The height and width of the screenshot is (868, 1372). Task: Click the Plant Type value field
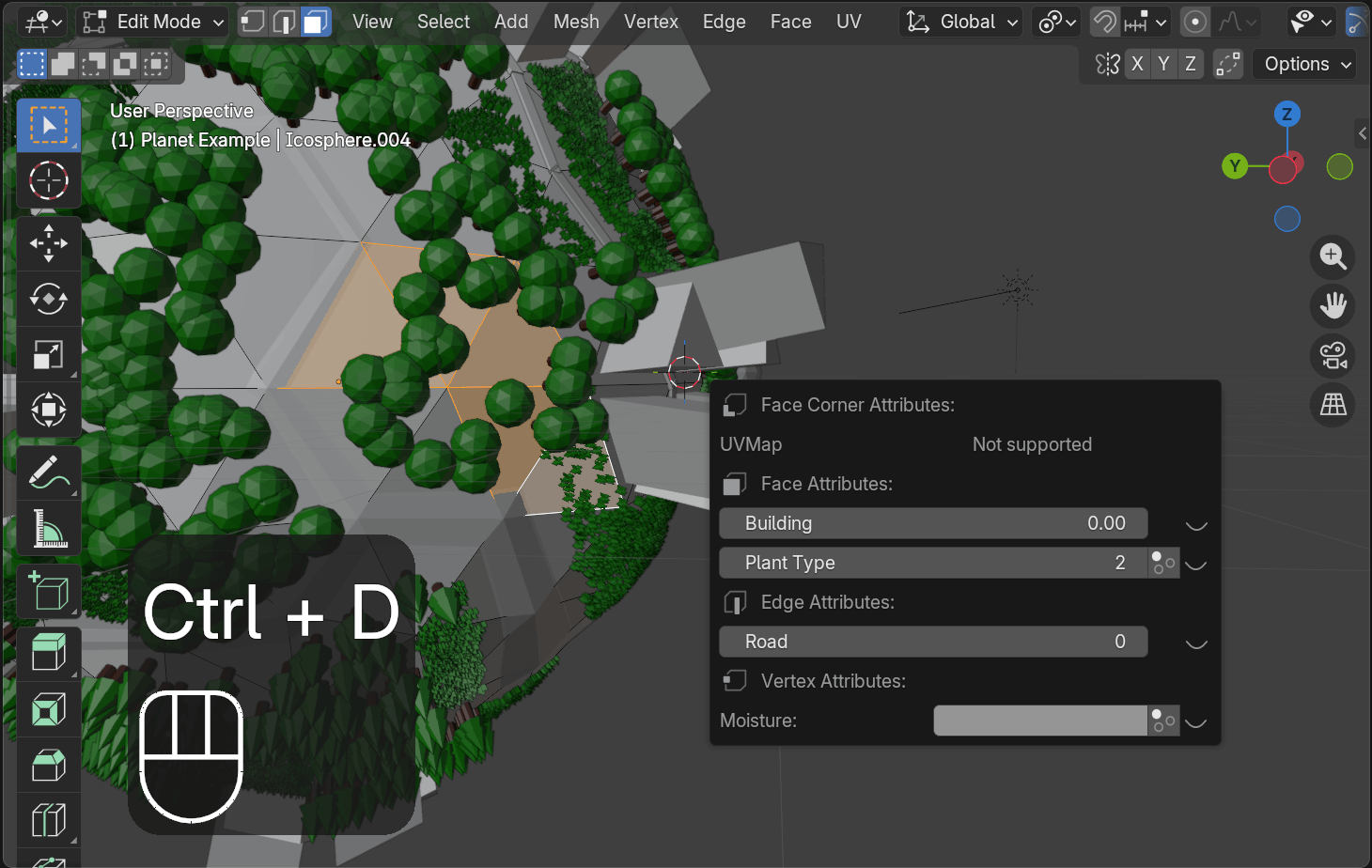(x=933, y=563)
